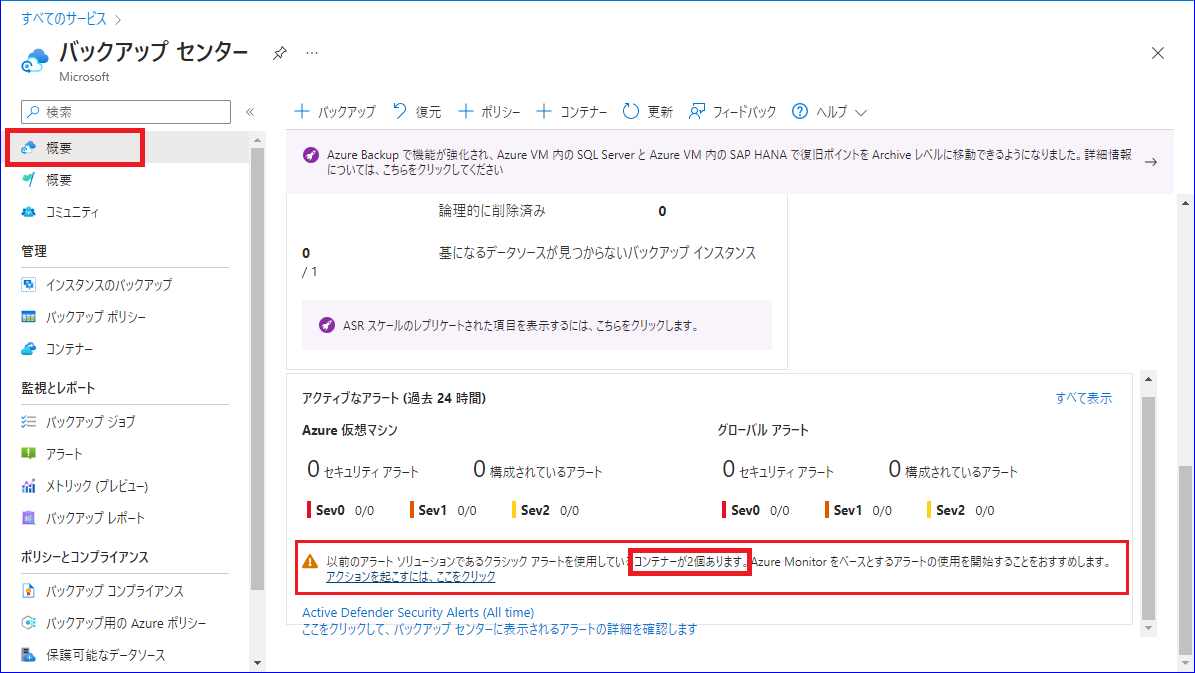Viewport: 1195px width, 673px height.
Task: Click the plus icon for ポリシー
Action: click(x=466, y=111)
